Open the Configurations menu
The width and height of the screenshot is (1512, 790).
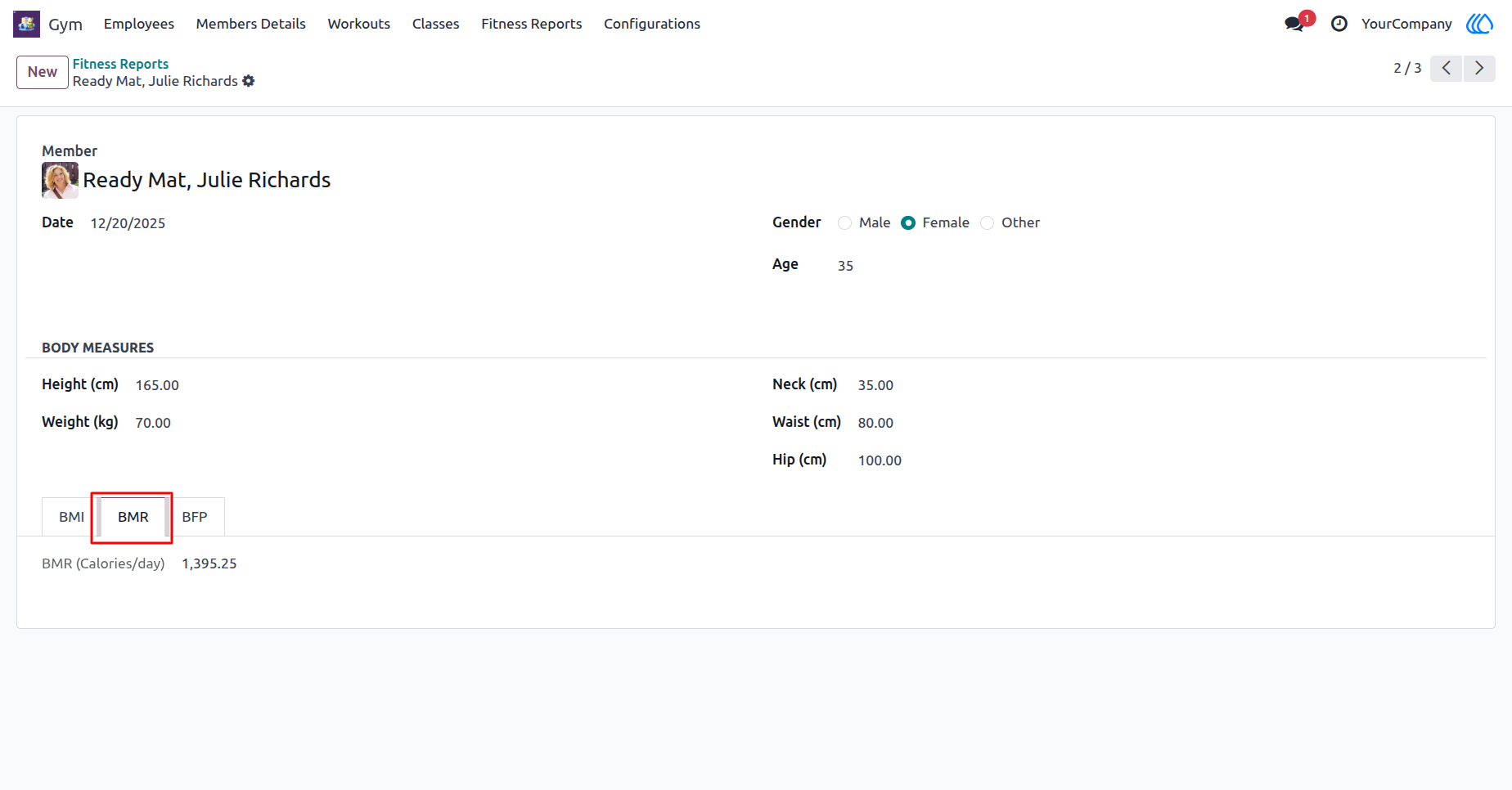point(652,24)
